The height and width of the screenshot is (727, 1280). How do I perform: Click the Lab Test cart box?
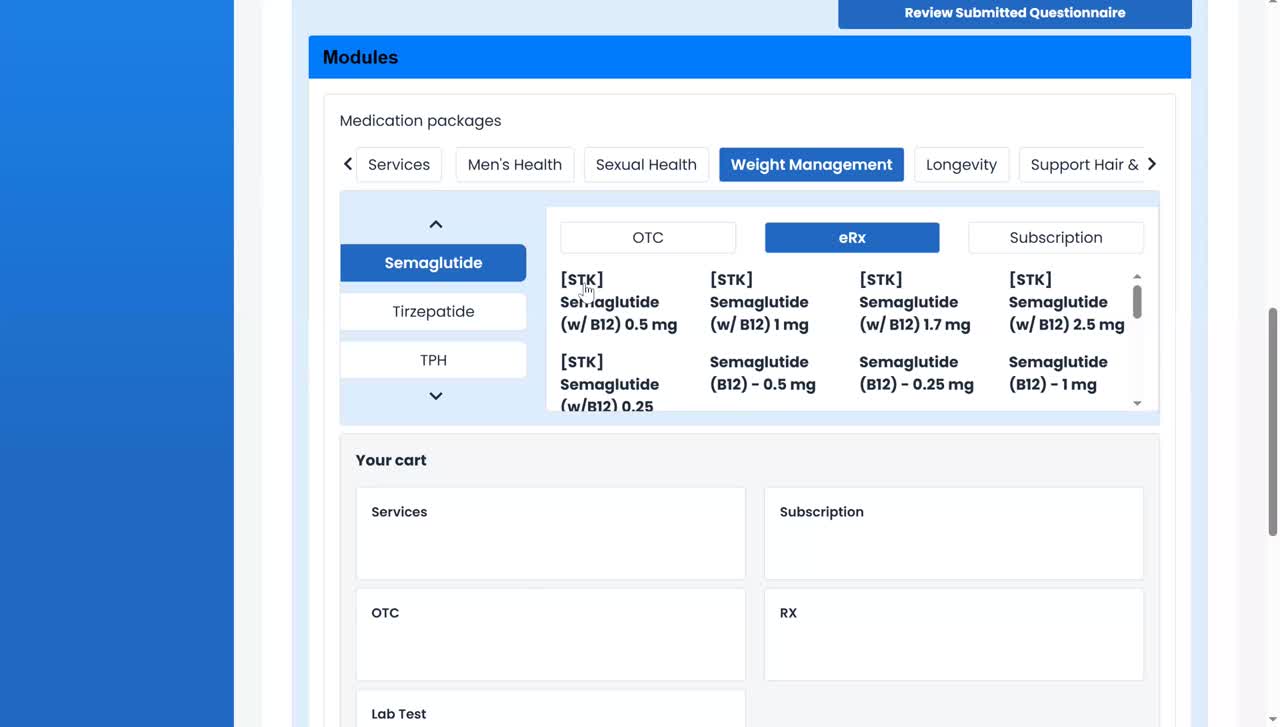coord(551,708)
